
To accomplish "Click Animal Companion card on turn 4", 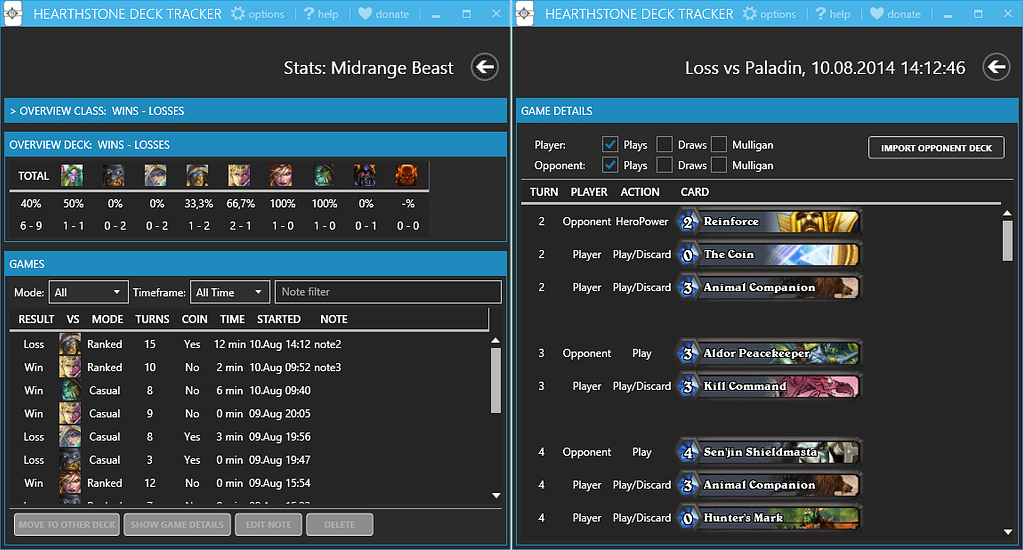I will [769, 485].
